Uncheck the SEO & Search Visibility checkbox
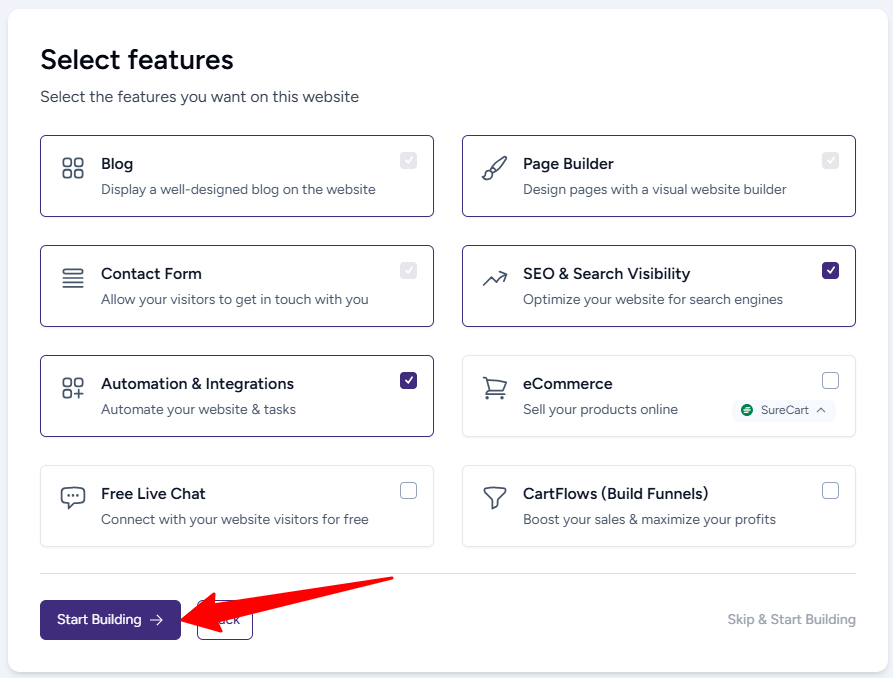The image size is (893, 678). tap(830, 270)
